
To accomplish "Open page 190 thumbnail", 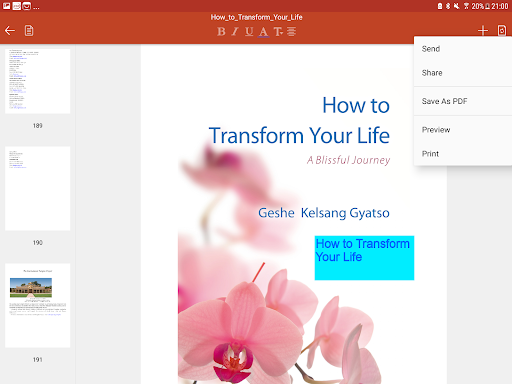I will tap(38, 188).
